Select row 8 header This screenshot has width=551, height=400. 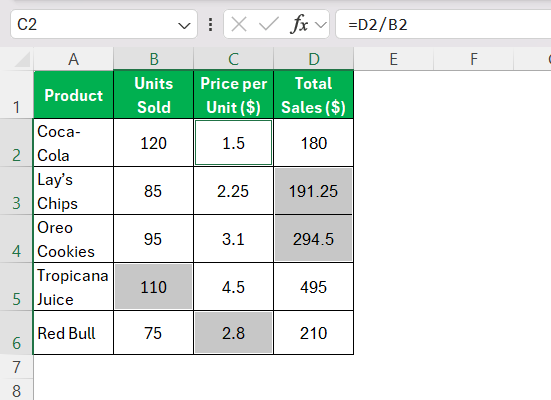17,390
